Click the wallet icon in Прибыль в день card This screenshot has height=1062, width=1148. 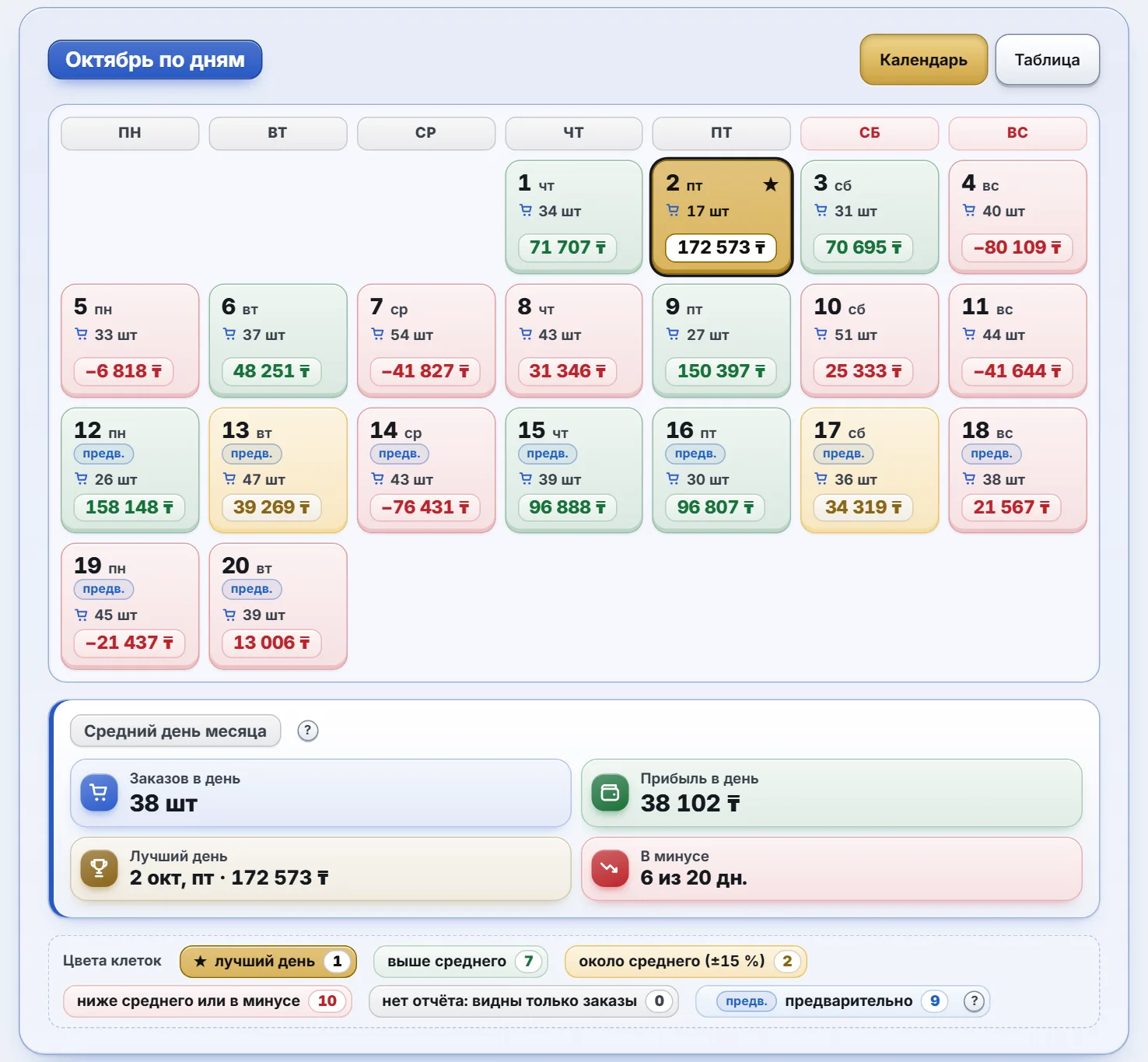click(610, 793)
